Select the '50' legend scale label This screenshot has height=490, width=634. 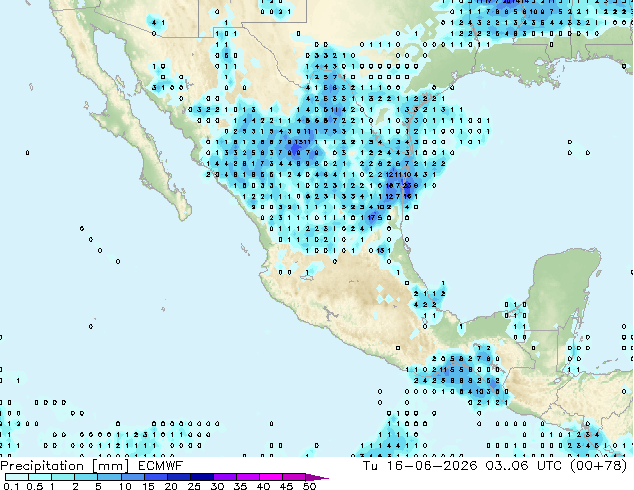(310, 486)
